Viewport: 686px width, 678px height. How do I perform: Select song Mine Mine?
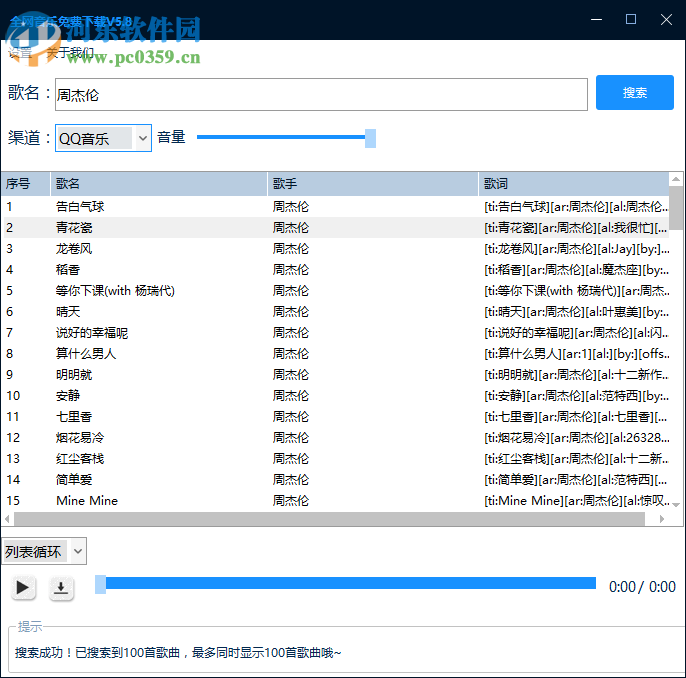tap(87, 500)
